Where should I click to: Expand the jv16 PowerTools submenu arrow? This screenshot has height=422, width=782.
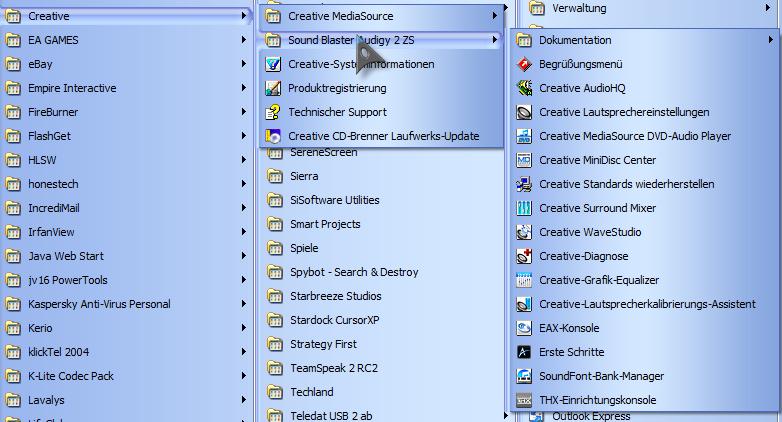point(244,280)
